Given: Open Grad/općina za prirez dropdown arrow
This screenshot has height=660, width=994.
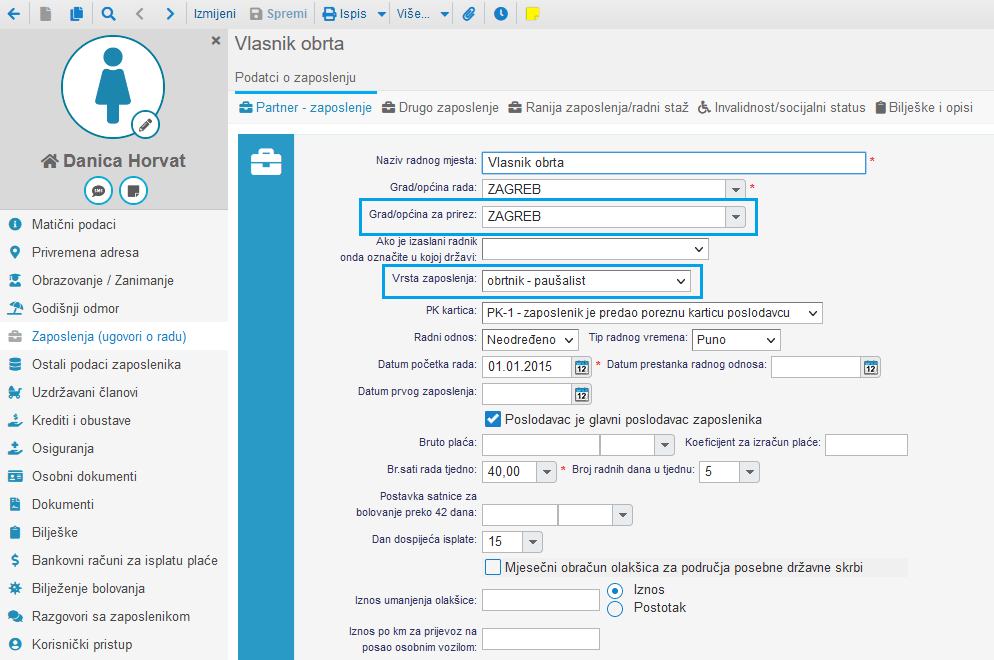Looking at the screenshot, I should coord(736,216).
